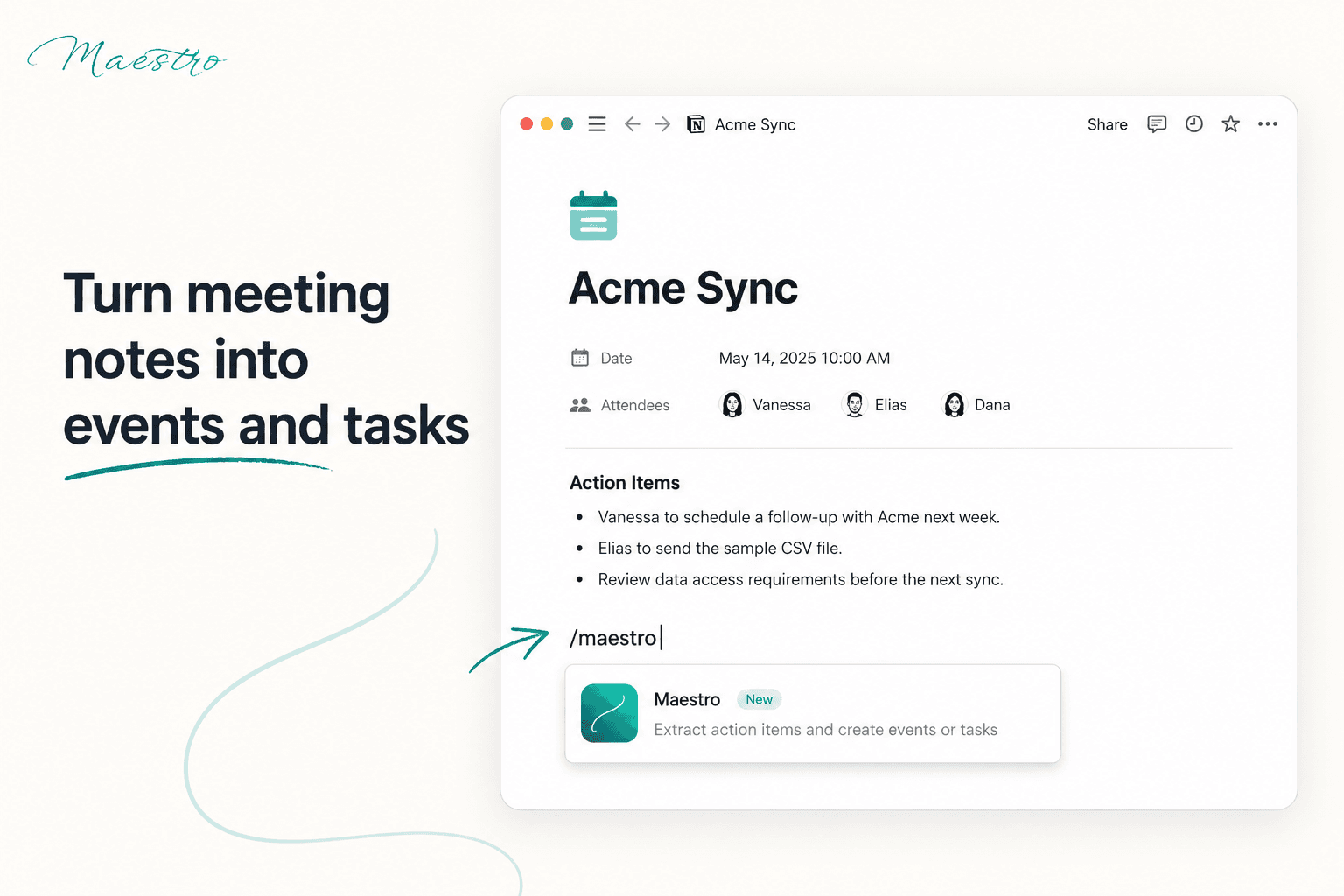Click the yellow minimize window dot
1344x896 pixels.
(547, 124)
